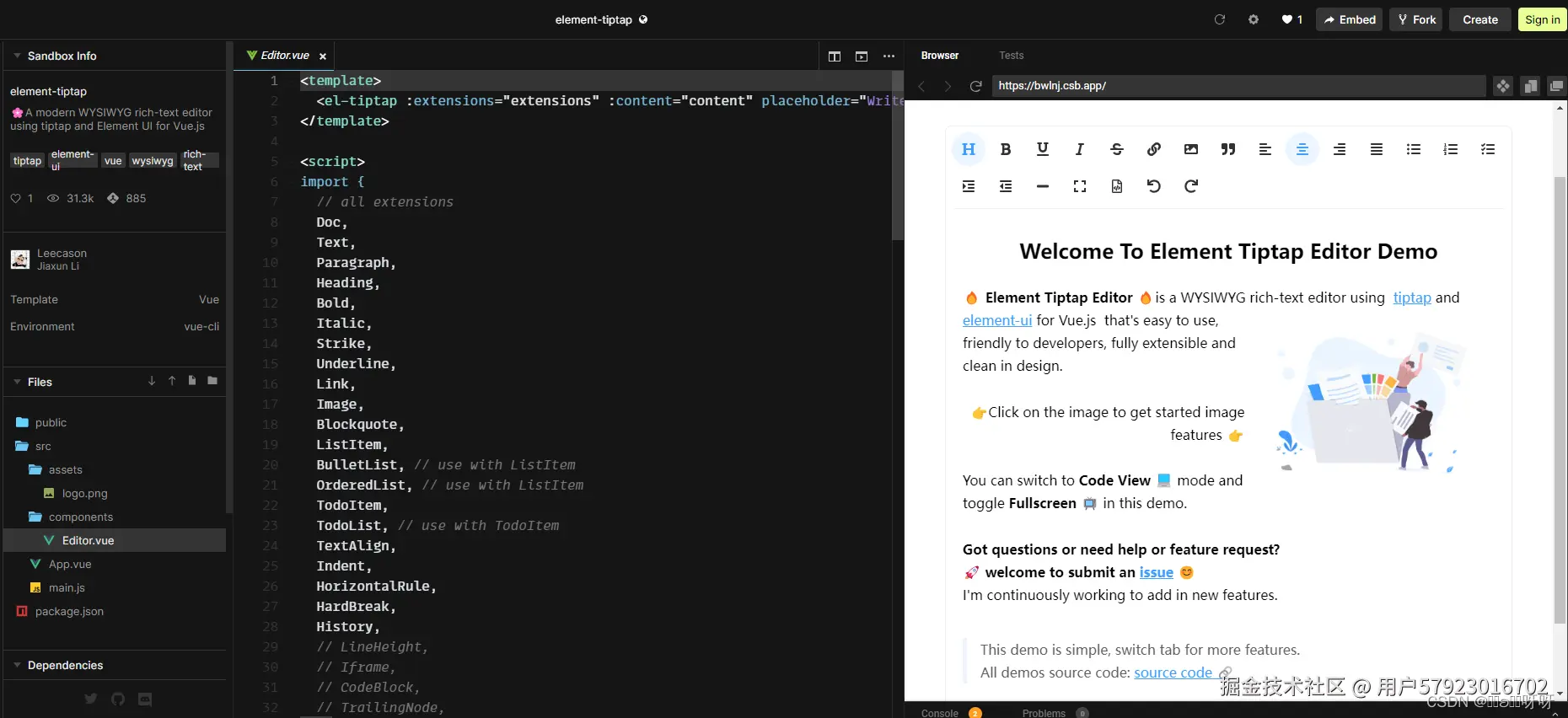Increase indent of paragraph

969,186
